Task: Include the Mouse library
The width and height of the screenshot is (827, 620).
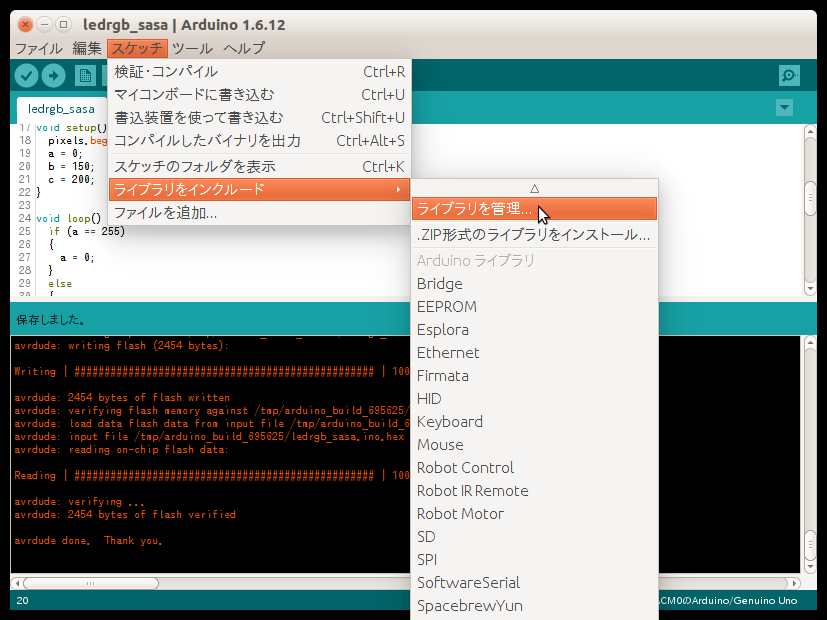Action: tap(534, 445)
